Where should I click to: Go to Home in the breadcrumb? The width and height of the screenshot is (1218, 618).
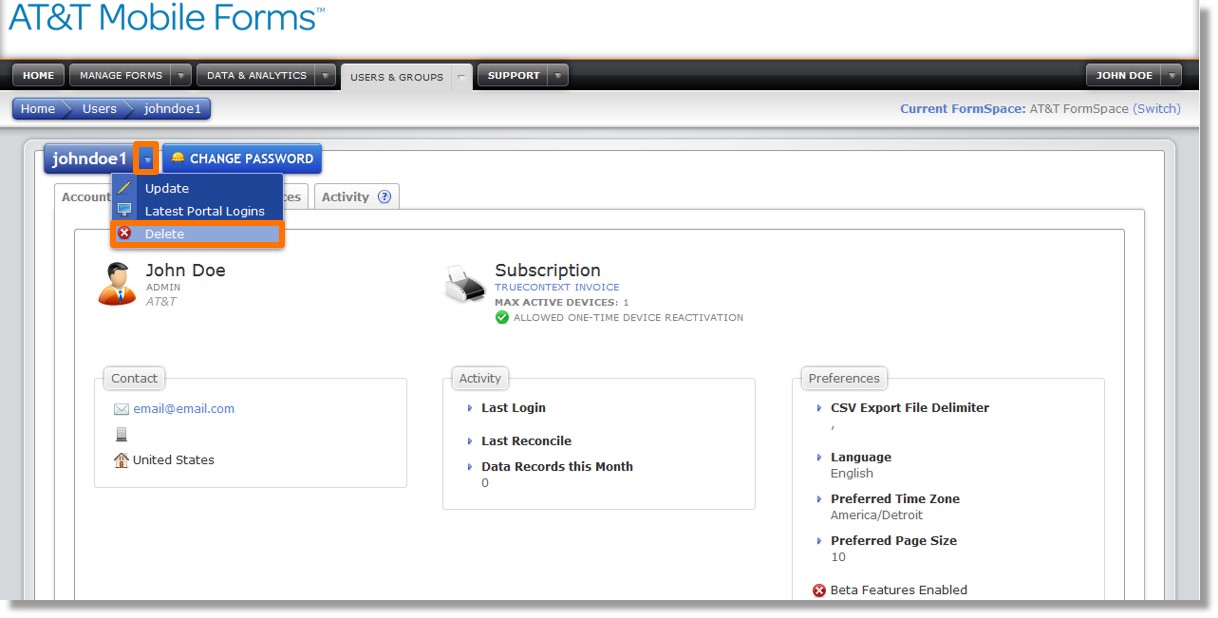[38, 109]
